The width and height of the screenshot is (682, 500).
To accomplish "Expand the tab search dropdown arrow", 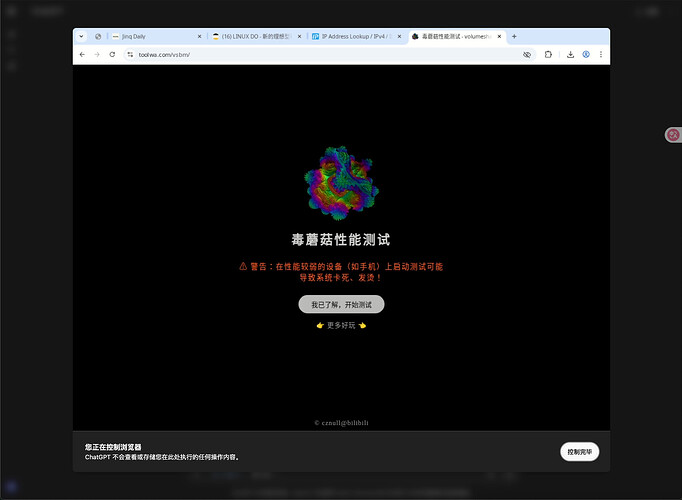I will pyautogui.click(x=81, y=37).
